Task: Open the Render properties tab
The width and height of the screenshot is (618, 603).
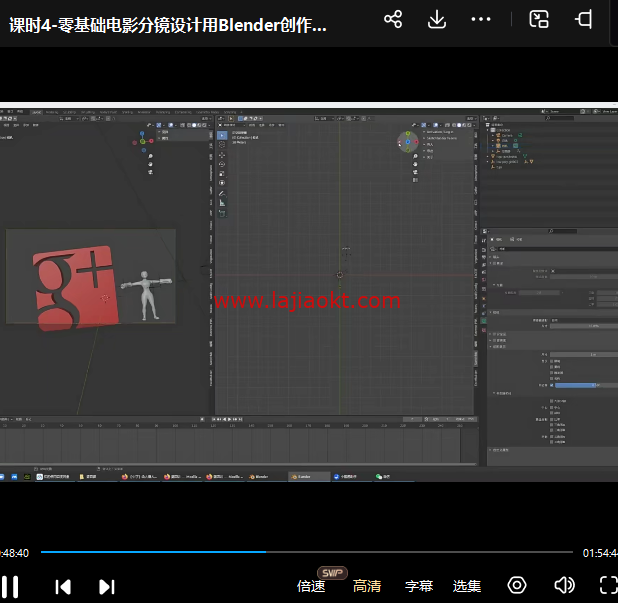Action: pyautogui.click(x=484, y=250)
